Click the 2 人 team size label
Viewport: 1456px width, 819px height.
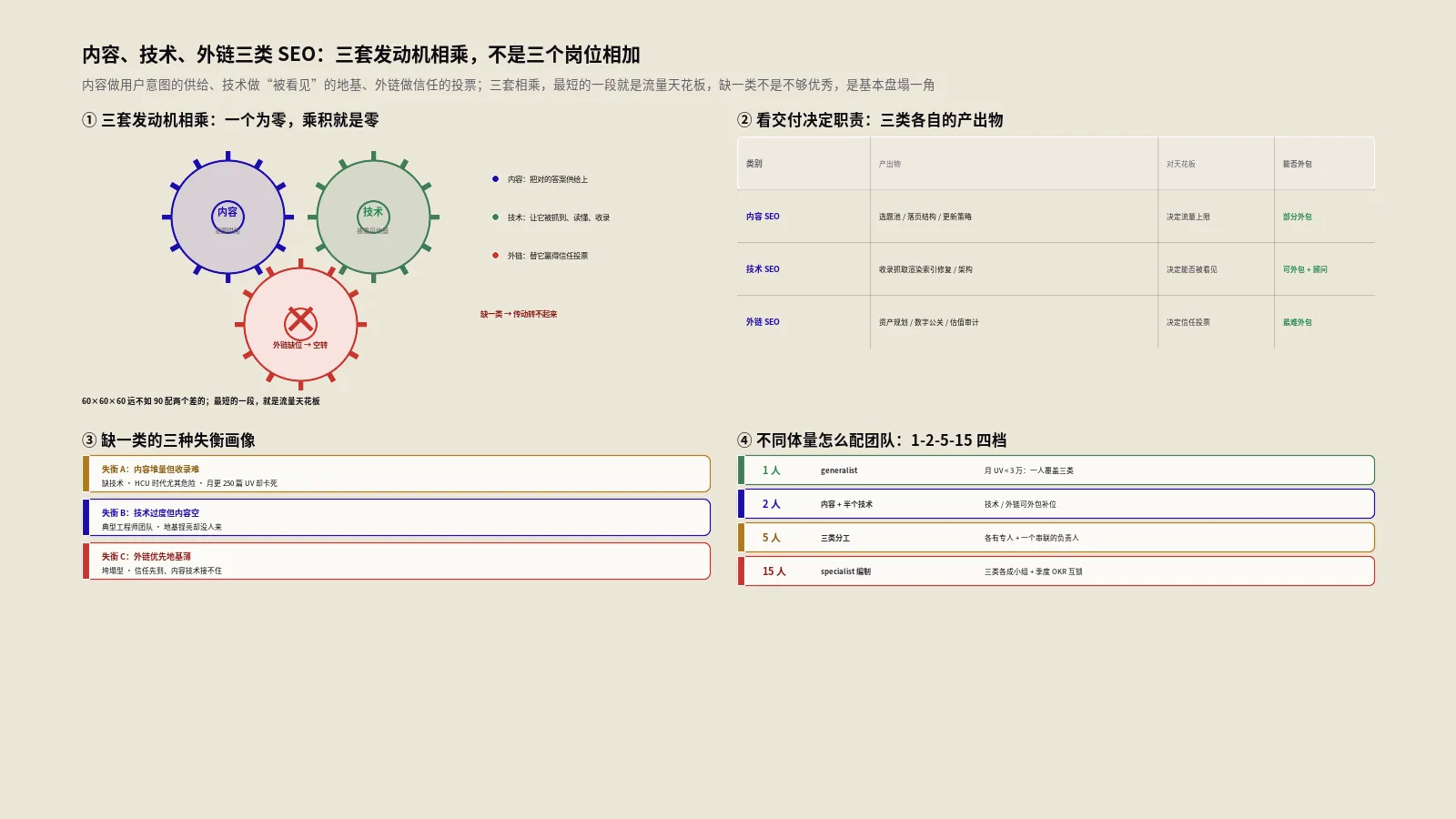pos(772,504)
